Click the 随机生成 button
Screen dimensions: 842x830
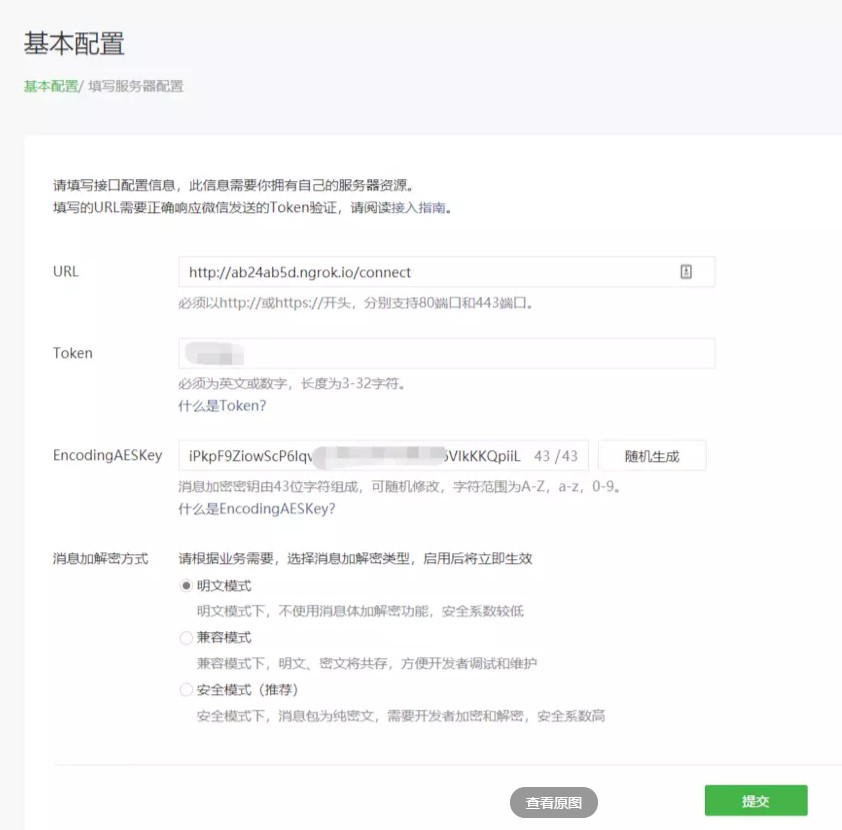(x=652, y=456)
